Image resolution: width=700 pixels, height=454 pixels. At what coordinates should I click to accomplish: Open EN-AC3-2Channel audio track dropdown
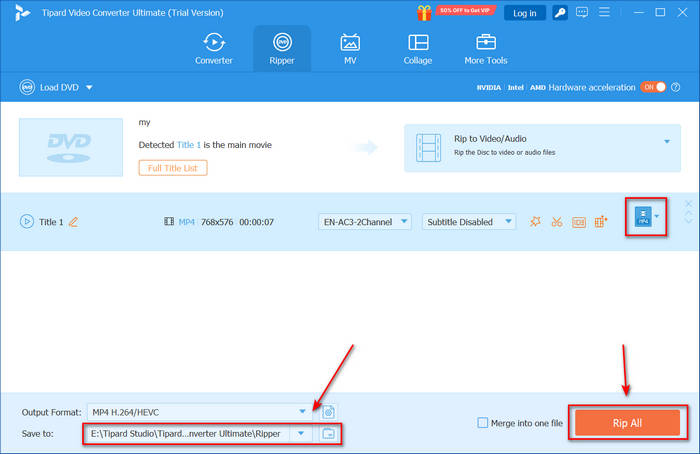point(365,222)
